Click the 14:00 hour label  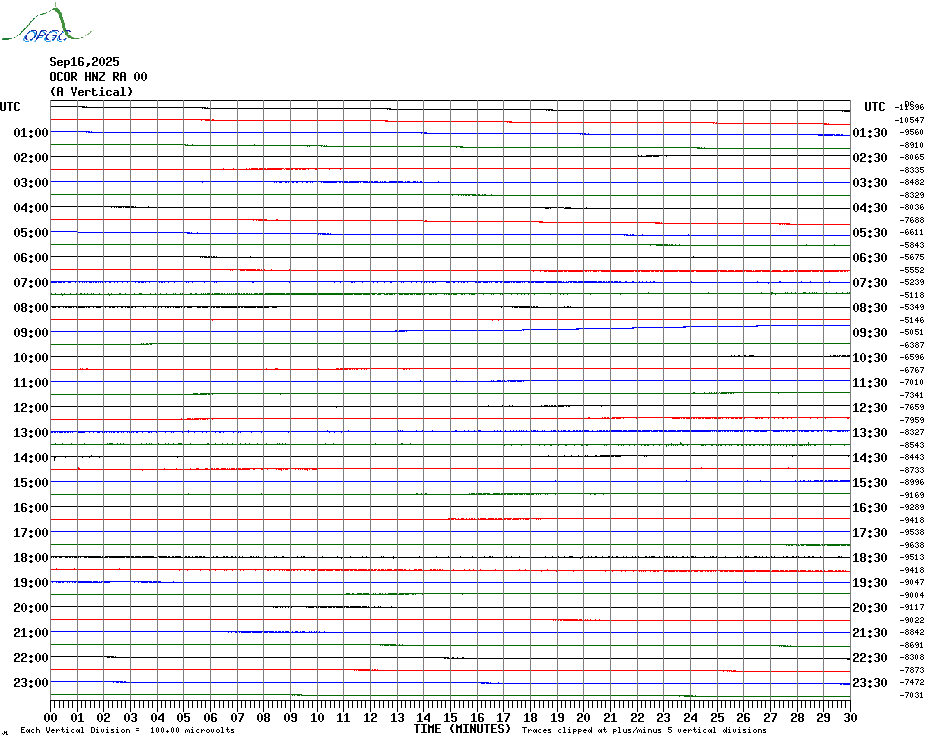31,457
